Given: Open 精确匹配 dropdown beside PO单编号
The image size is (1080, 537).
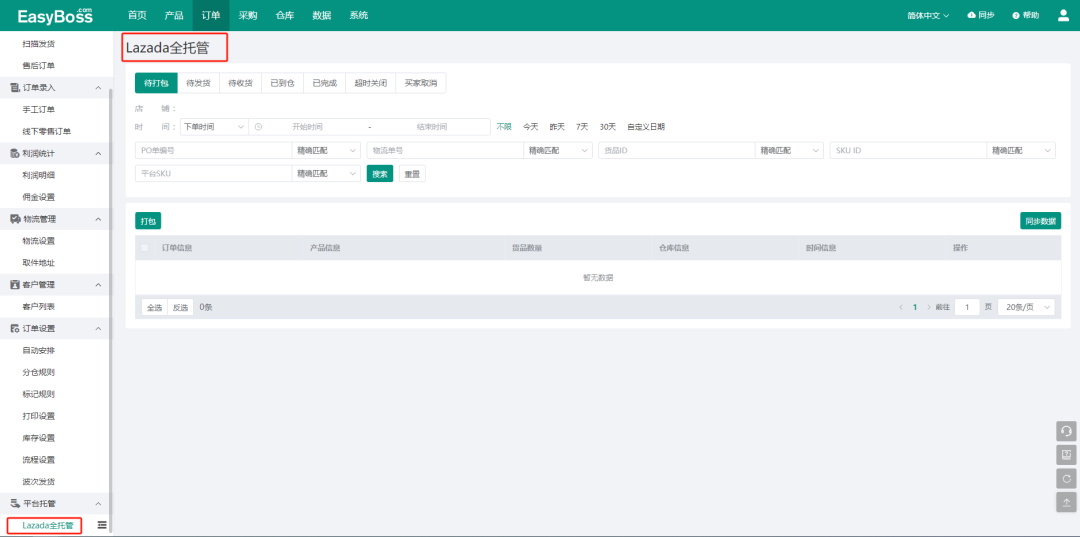Looking at the screenshot, I should coord(326,150).
